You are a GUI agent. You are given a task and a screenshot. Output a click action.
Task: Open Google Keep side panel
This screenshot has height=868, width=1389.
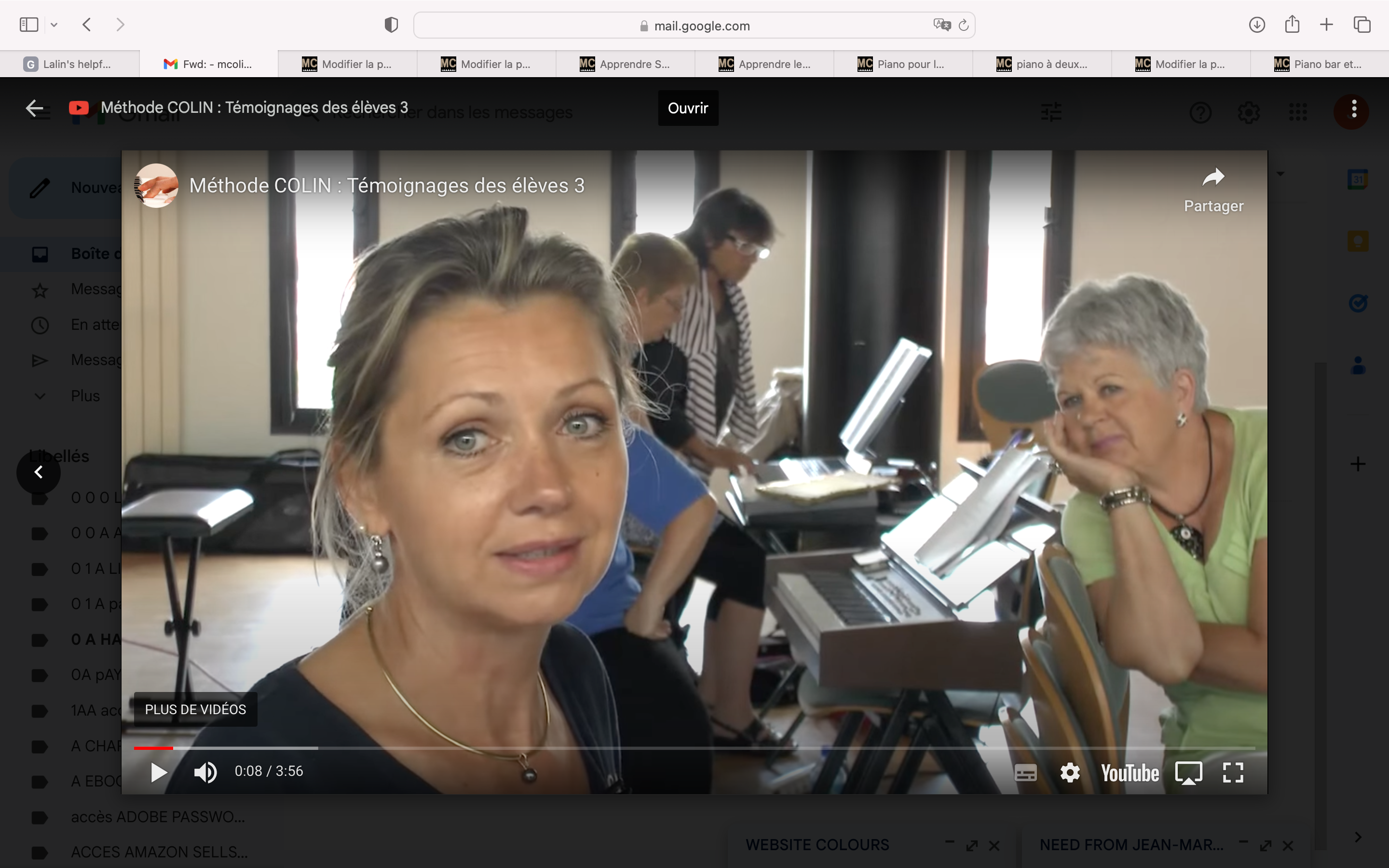pos(1358,241)
